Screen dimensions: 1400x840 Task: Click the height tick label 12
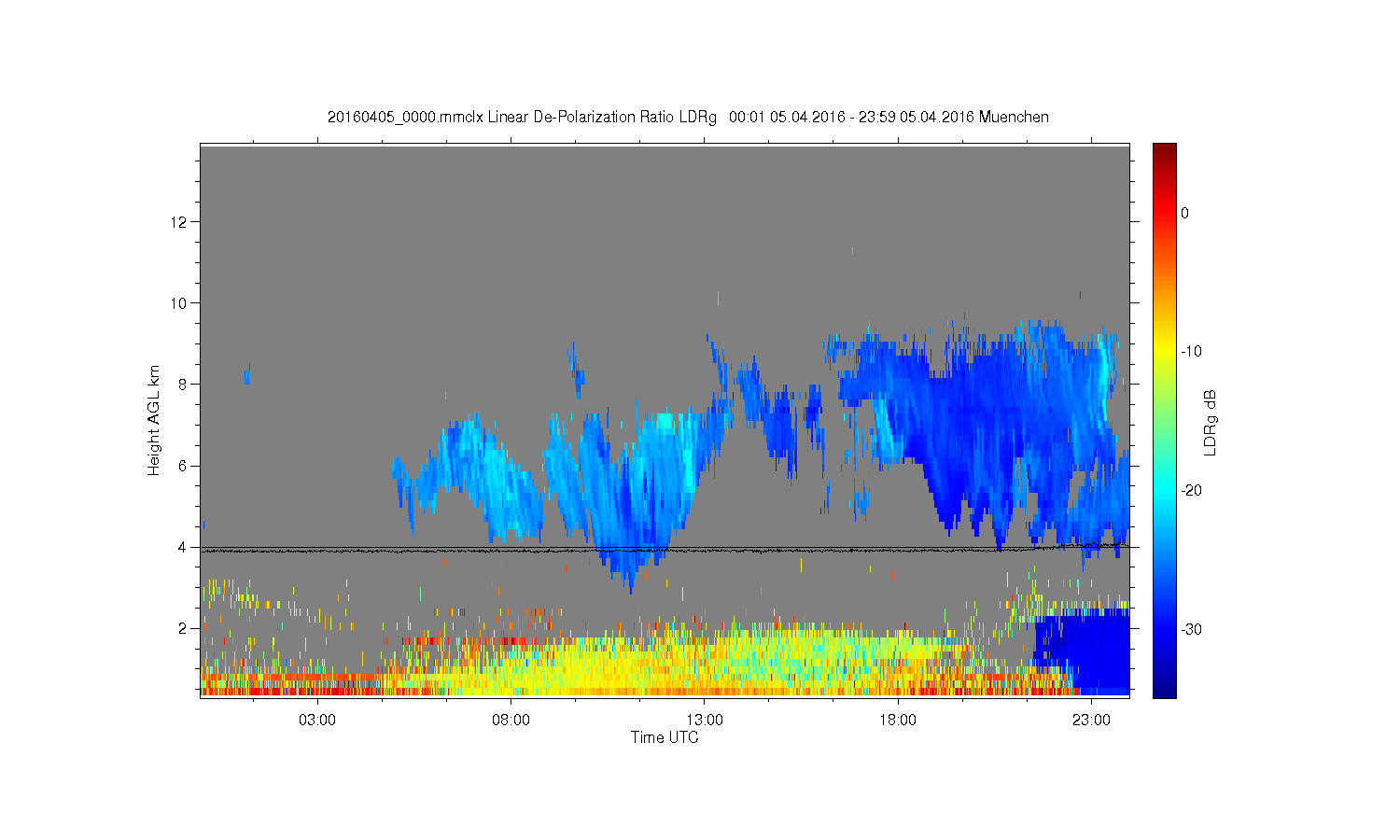tap(179, 221)
